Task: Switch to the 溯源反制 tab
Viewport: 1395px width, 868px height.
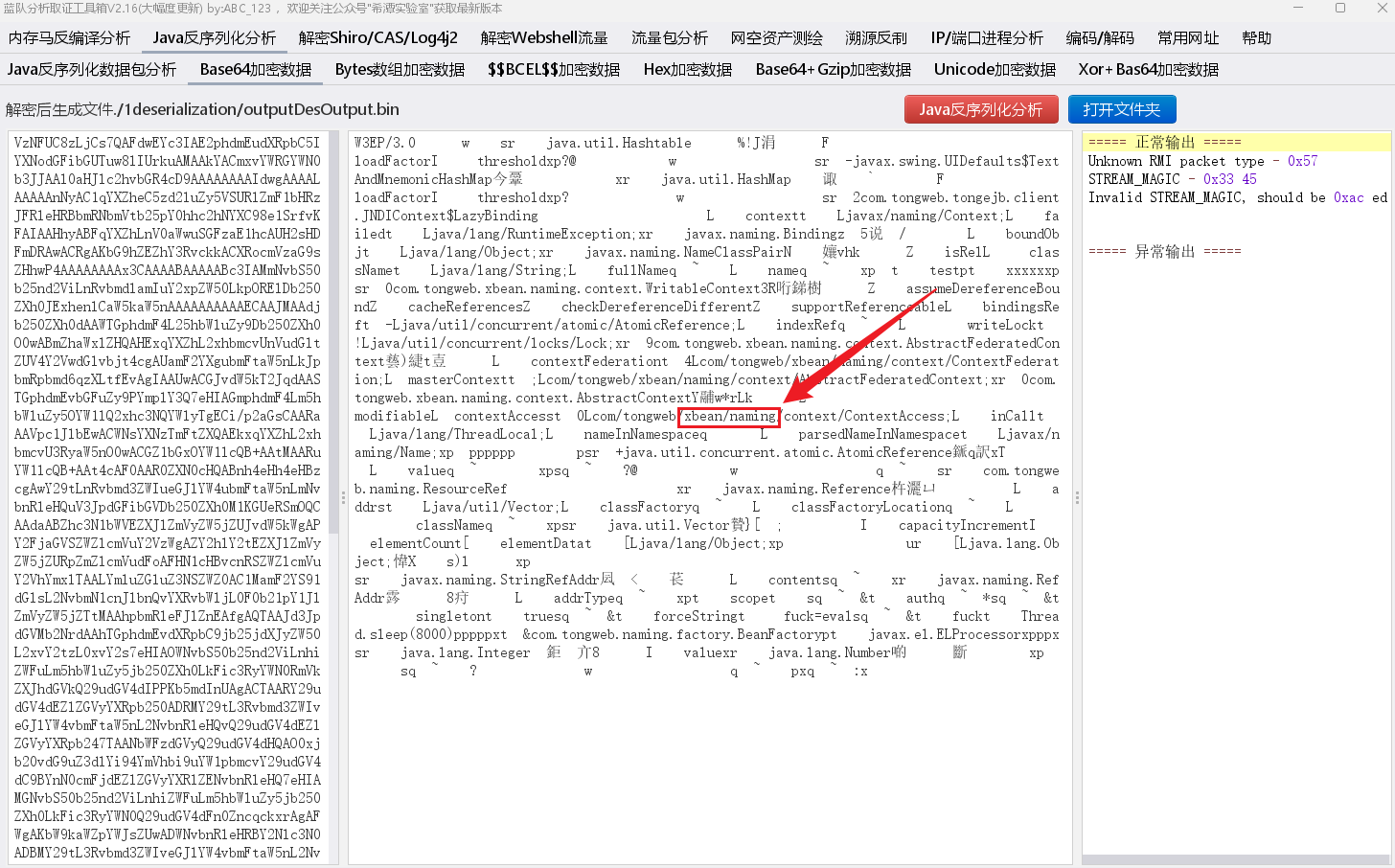Action: click(876, 38)
